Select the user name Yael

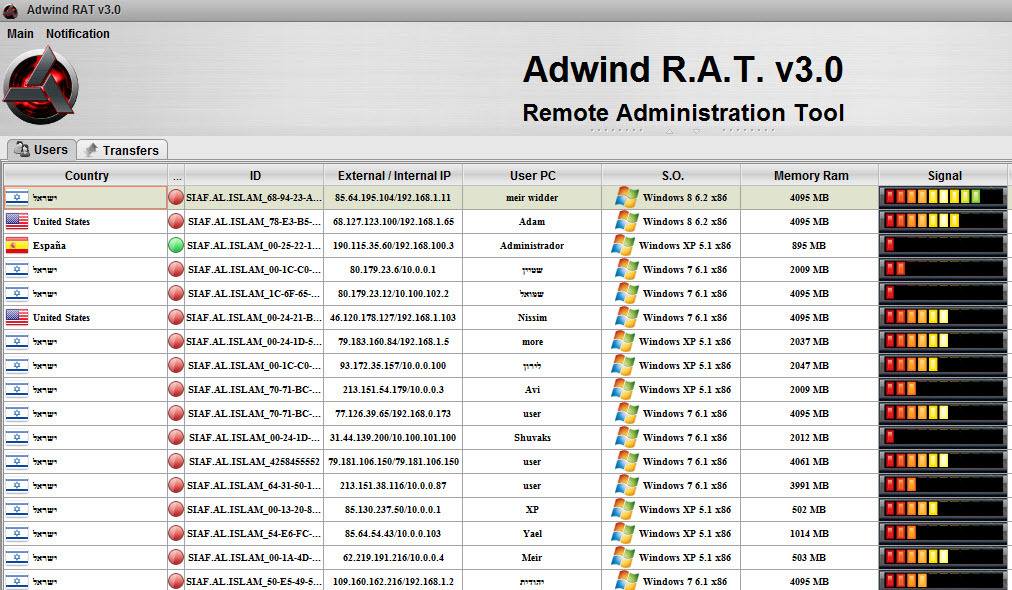tap(532, 533)
